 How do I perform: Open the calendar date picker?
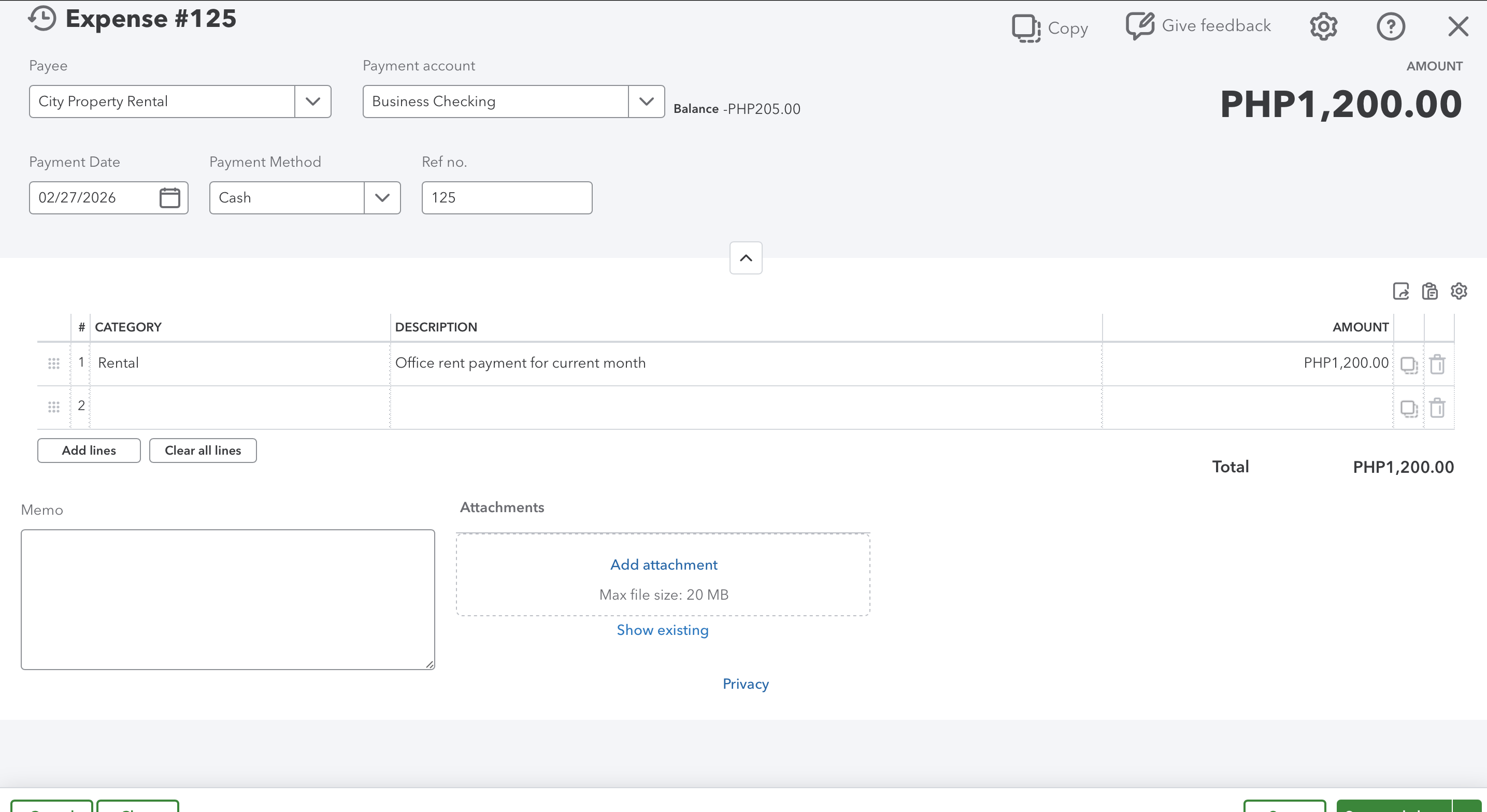point(169,198)
